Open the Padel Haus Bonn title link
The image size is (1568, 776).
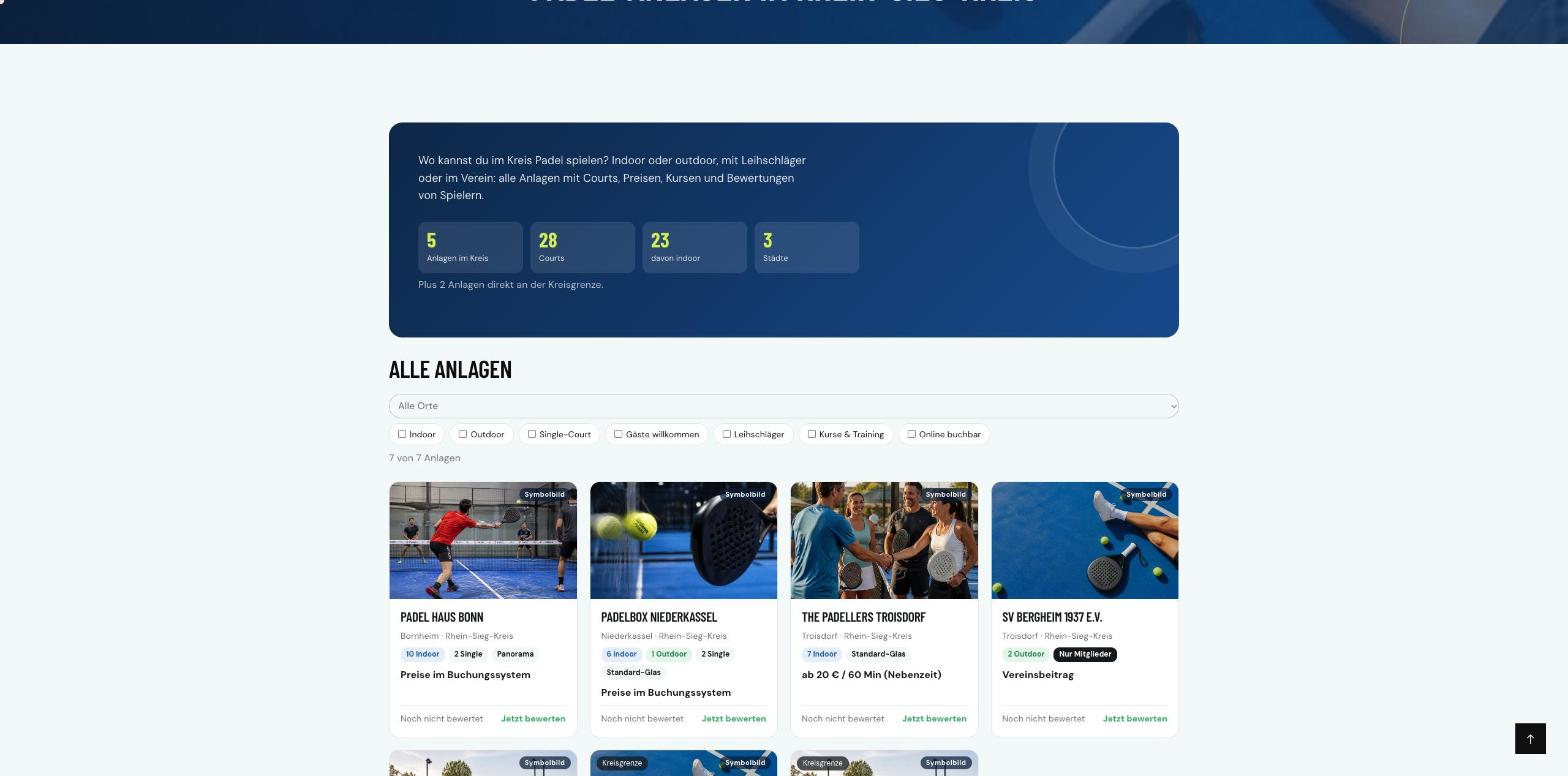click(x=442, y=617)
